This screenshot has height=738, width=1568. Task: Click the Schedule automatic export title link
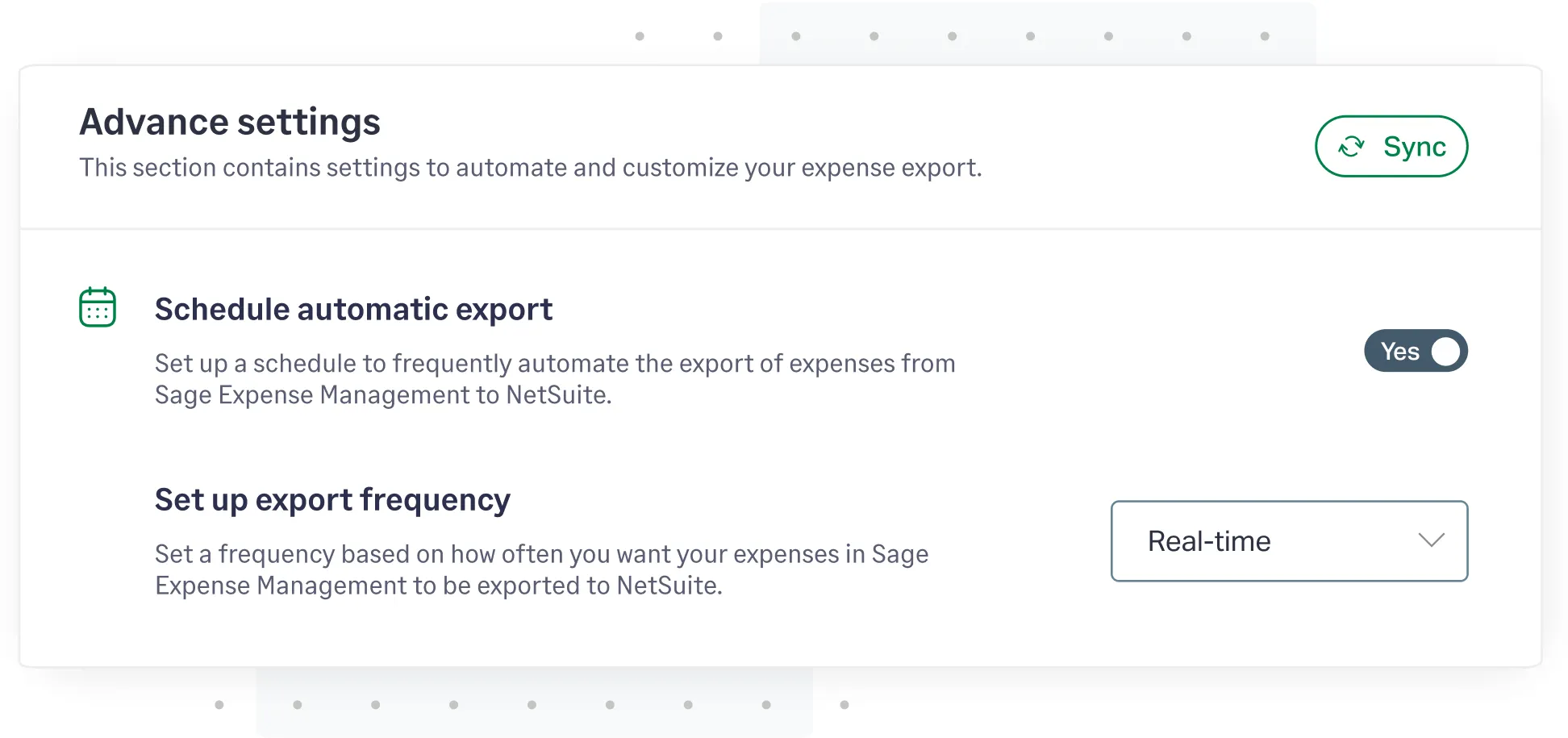353,308
